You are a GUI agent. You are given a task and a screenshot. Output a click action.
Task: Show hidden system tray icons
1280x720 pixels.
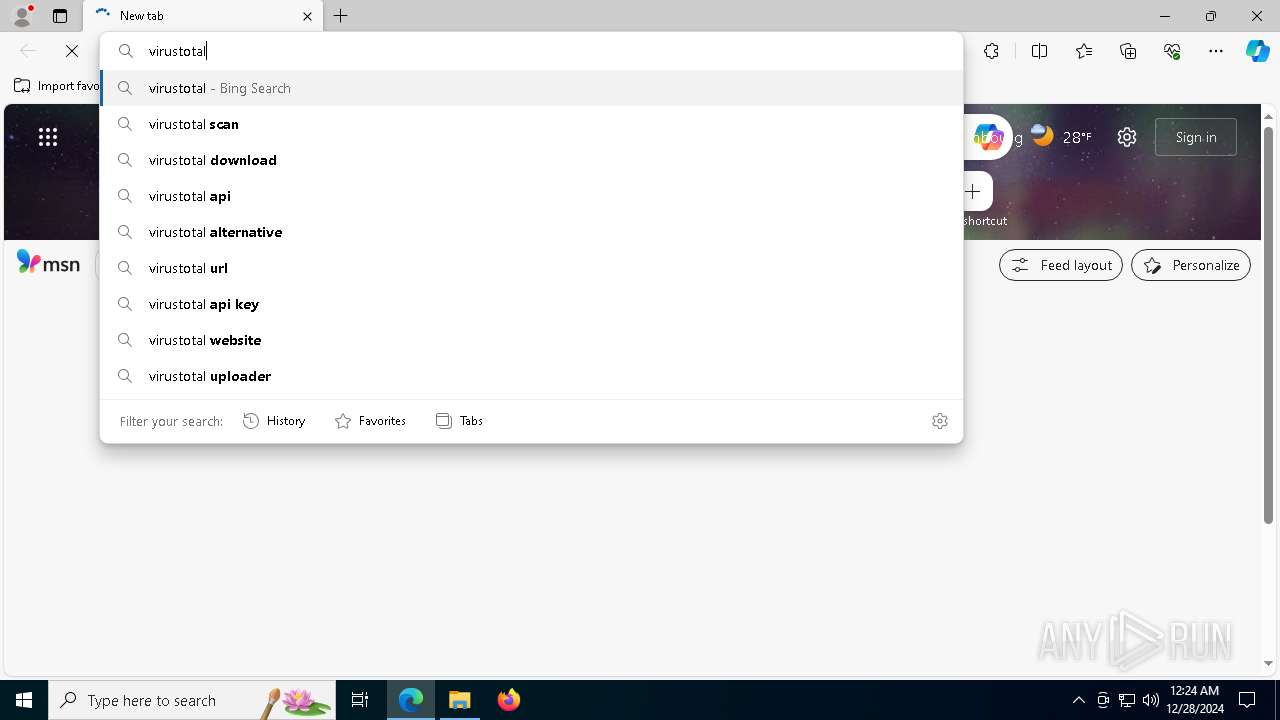[1078, 700]
